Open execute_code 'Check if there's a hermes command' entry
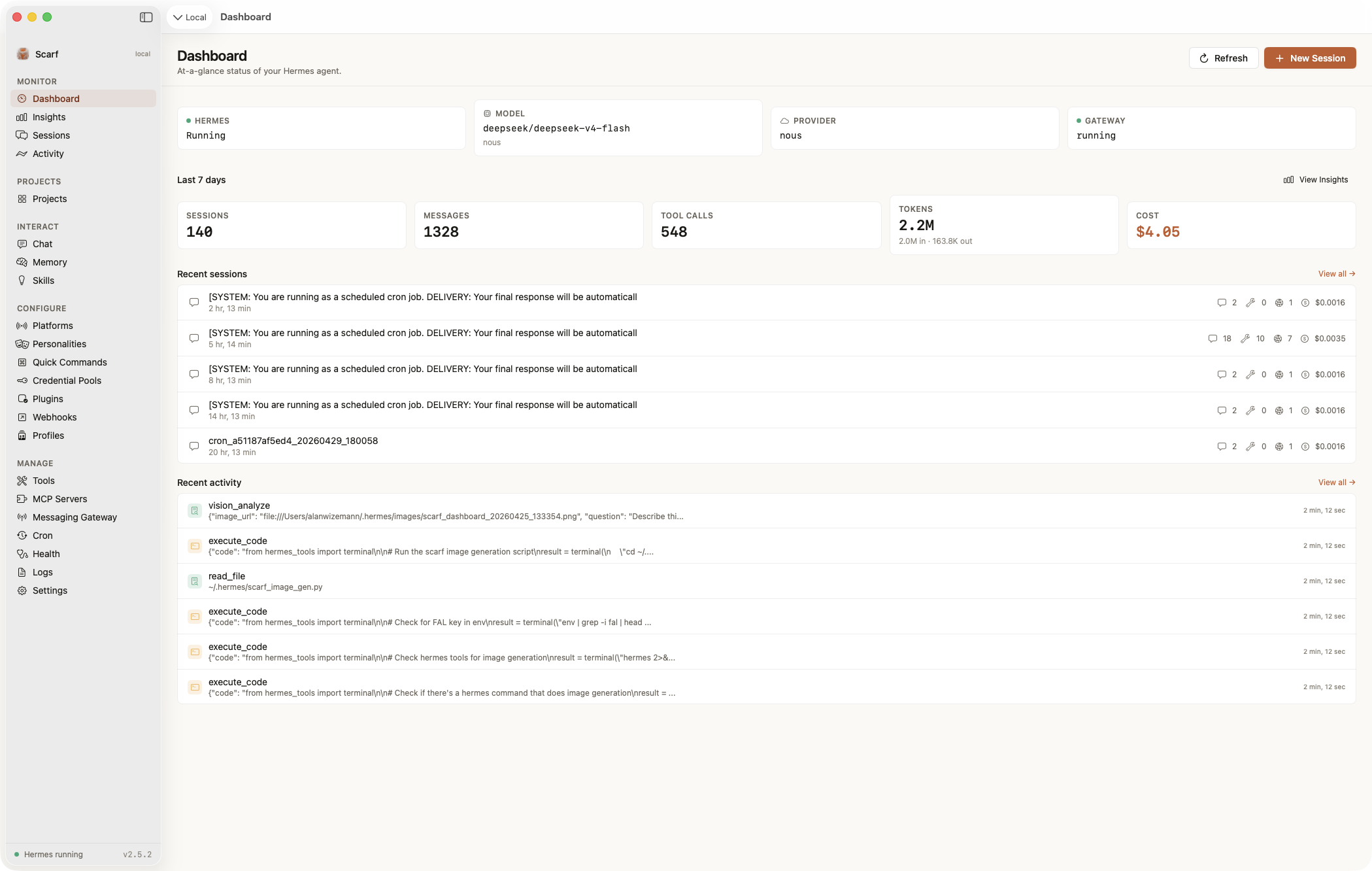Screen dimensions: 1372x871 coord(767,687)
